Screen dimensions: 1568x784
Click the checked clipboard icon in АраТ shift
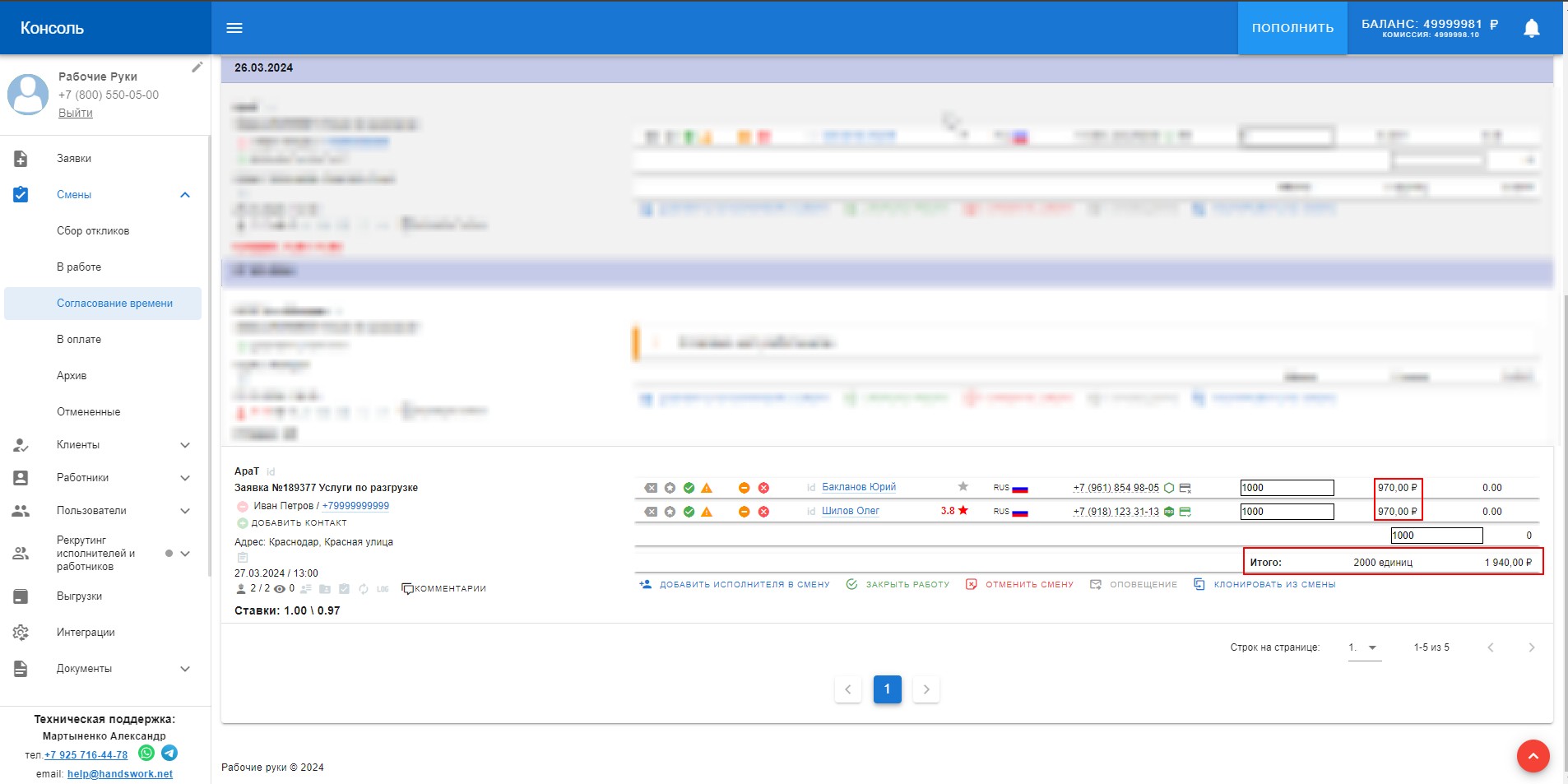[x=344, y=589]
